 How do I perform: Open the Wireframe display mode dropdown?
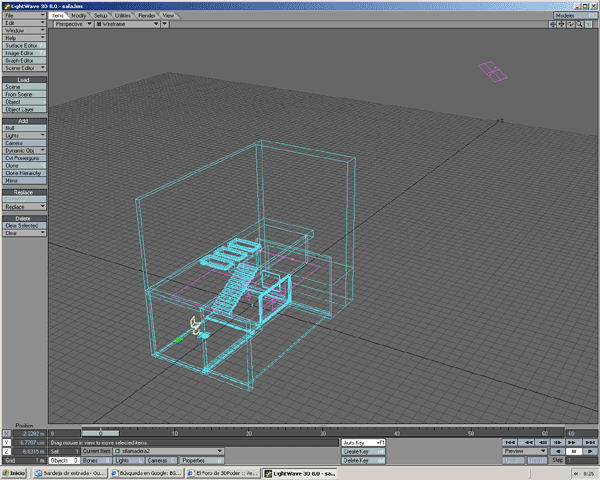pos(127,24)
